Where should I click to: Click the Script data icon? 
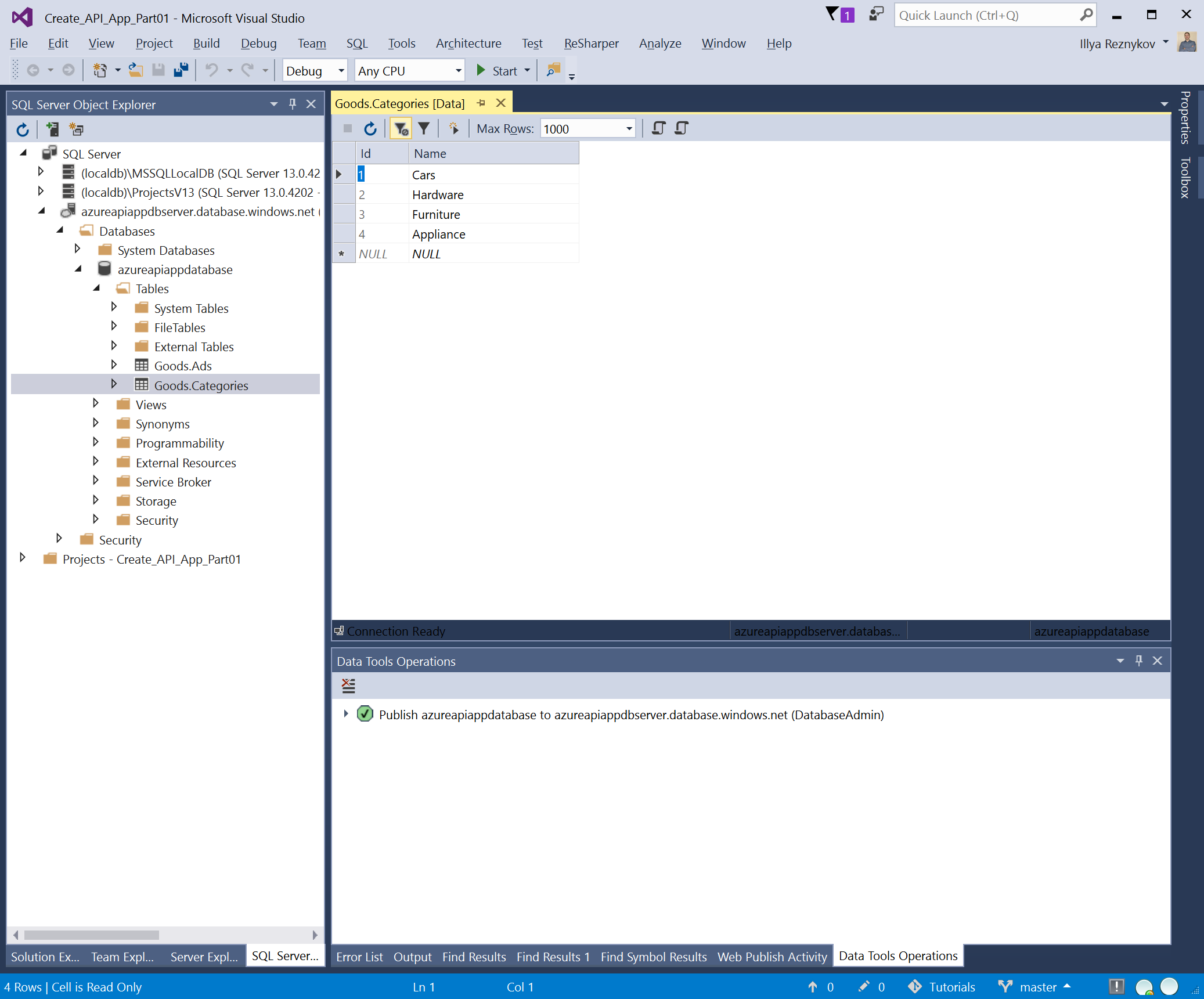(x=658, y=129)
